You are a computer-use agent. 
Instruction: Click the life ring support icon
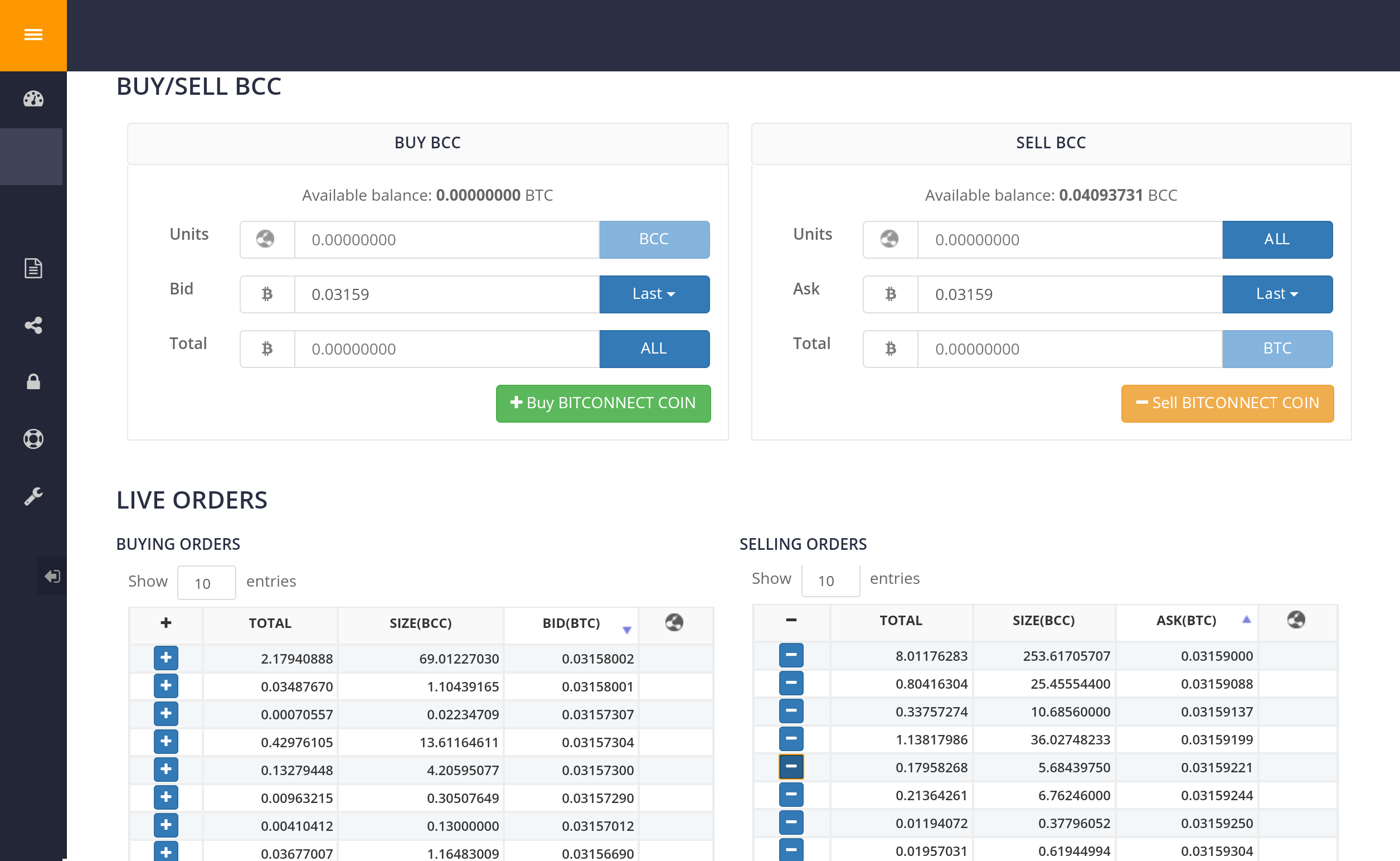(x=33, y=439)
